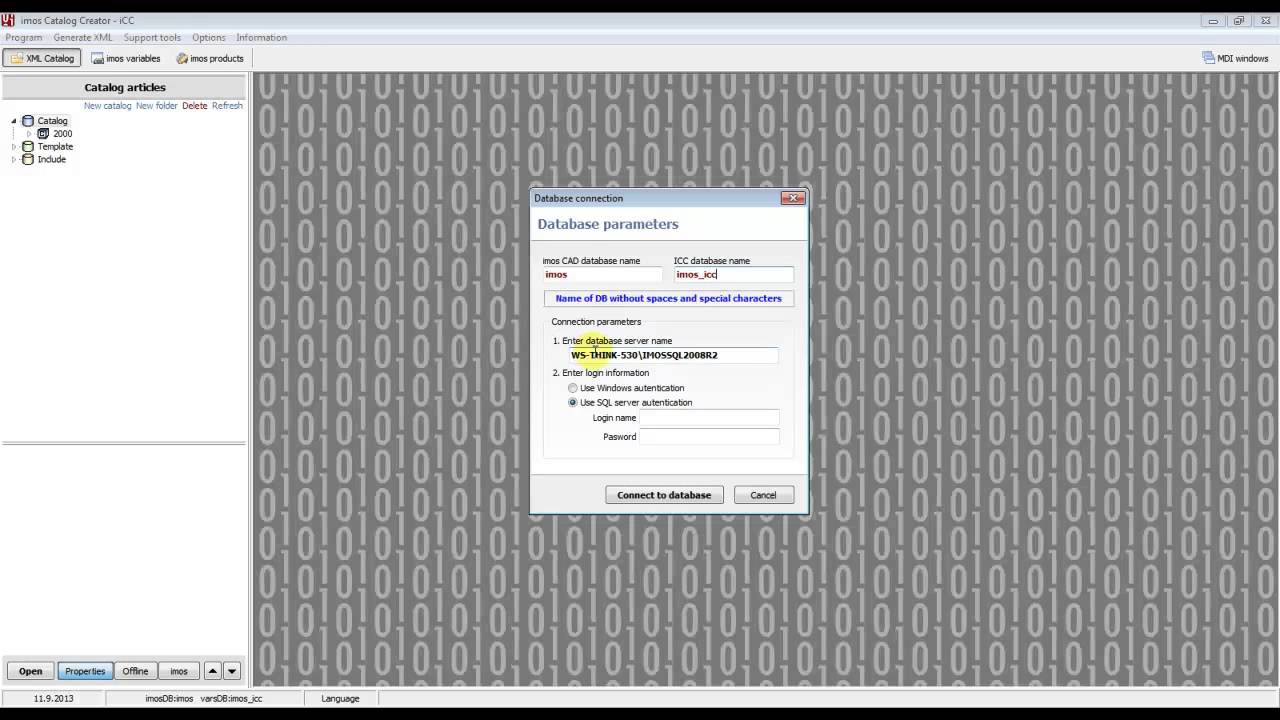Click the Language status bar entry
Viewport: 1280px width, 720px height.
coord(340,699)
